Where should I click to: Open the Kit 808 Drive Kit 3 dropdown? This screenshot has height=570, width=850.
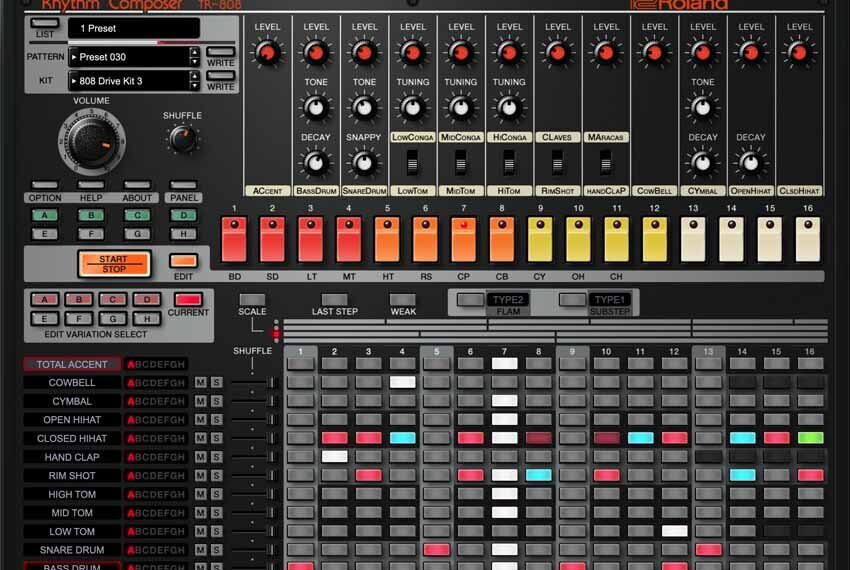coord(129,81)
